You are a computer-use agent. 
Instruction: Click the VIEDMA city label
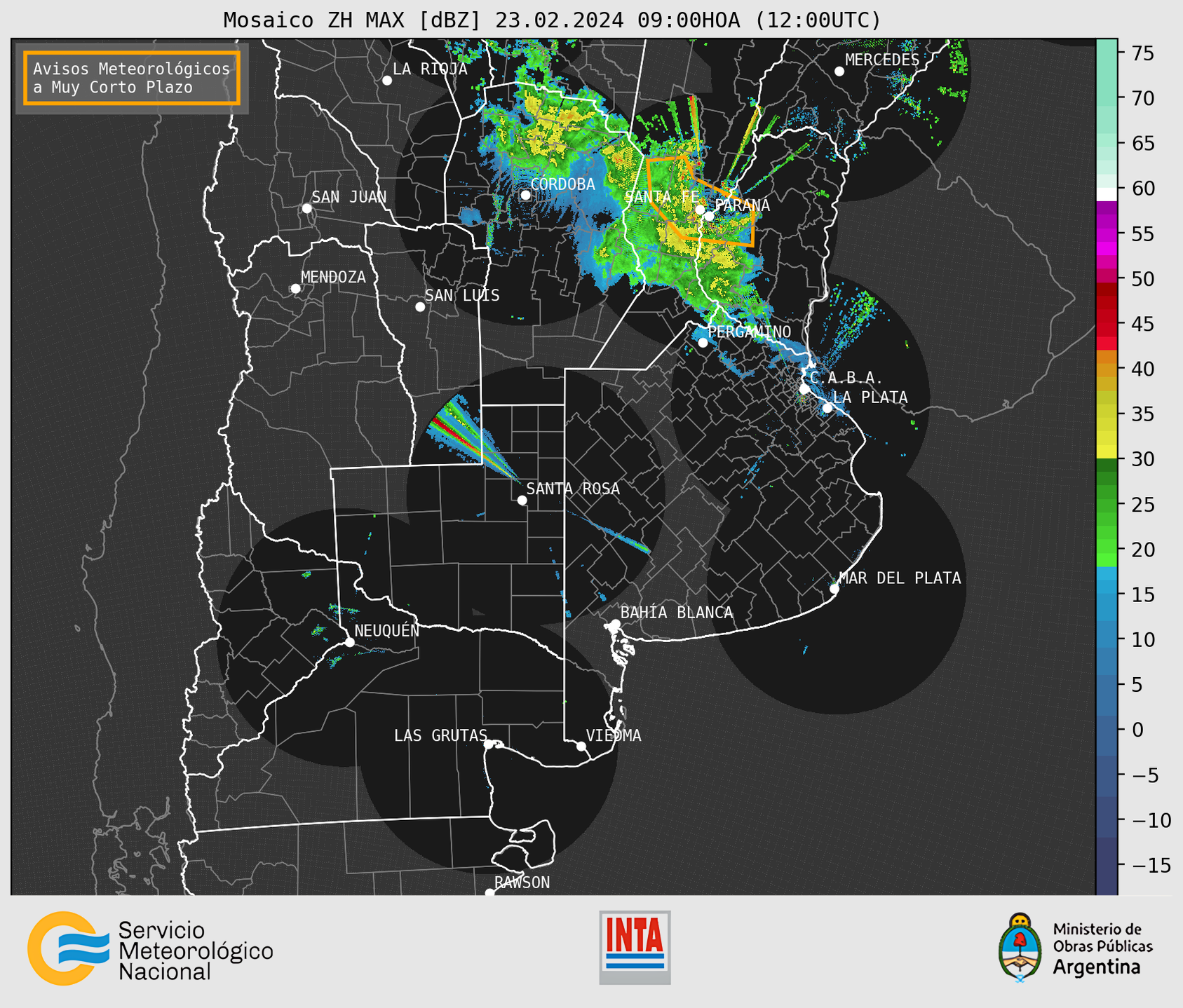(x=614, y=736)
